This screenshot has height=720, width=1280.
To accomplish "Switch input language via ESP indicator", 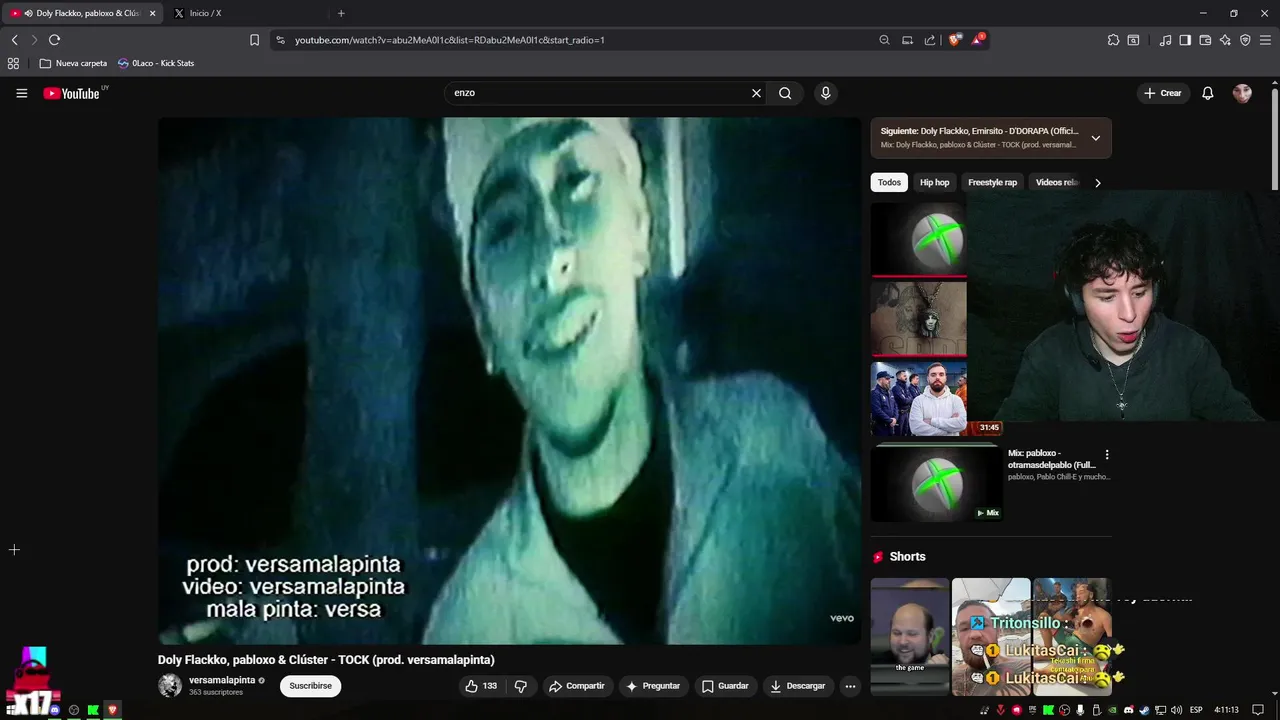I will pos(1196,710).
